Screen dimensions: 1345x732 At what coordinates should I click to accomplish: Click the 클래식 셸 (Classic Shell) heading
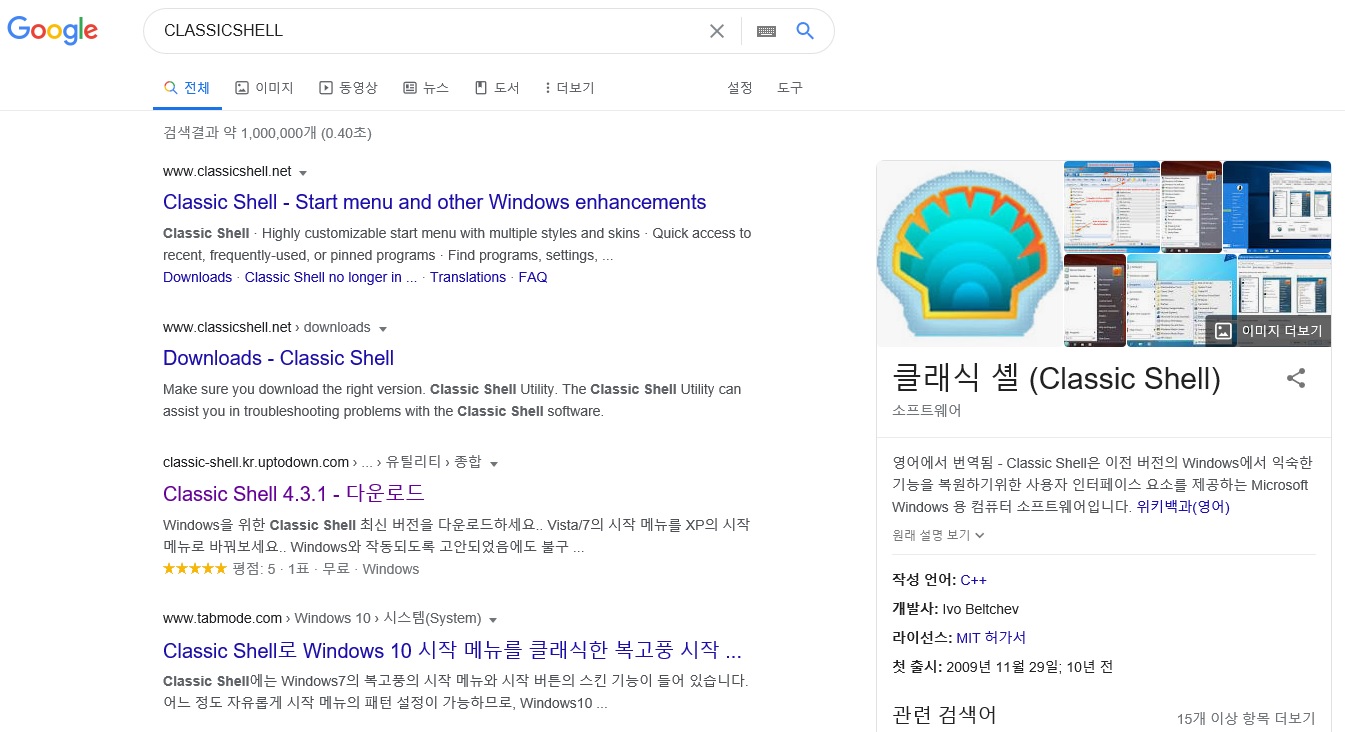point(1056,379)
